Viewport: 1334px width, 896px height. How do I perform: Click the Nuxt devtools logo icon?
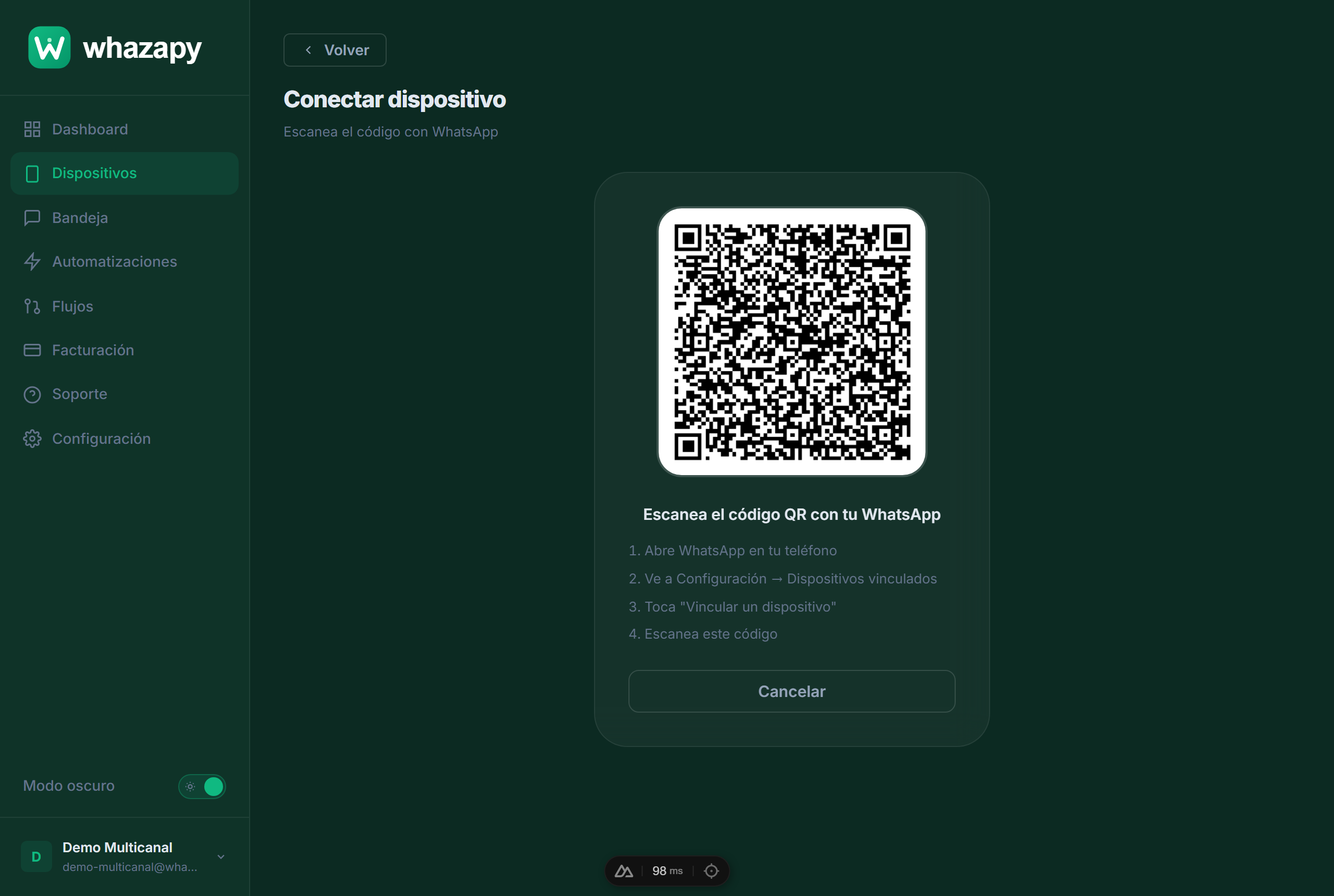coord(624,871)
